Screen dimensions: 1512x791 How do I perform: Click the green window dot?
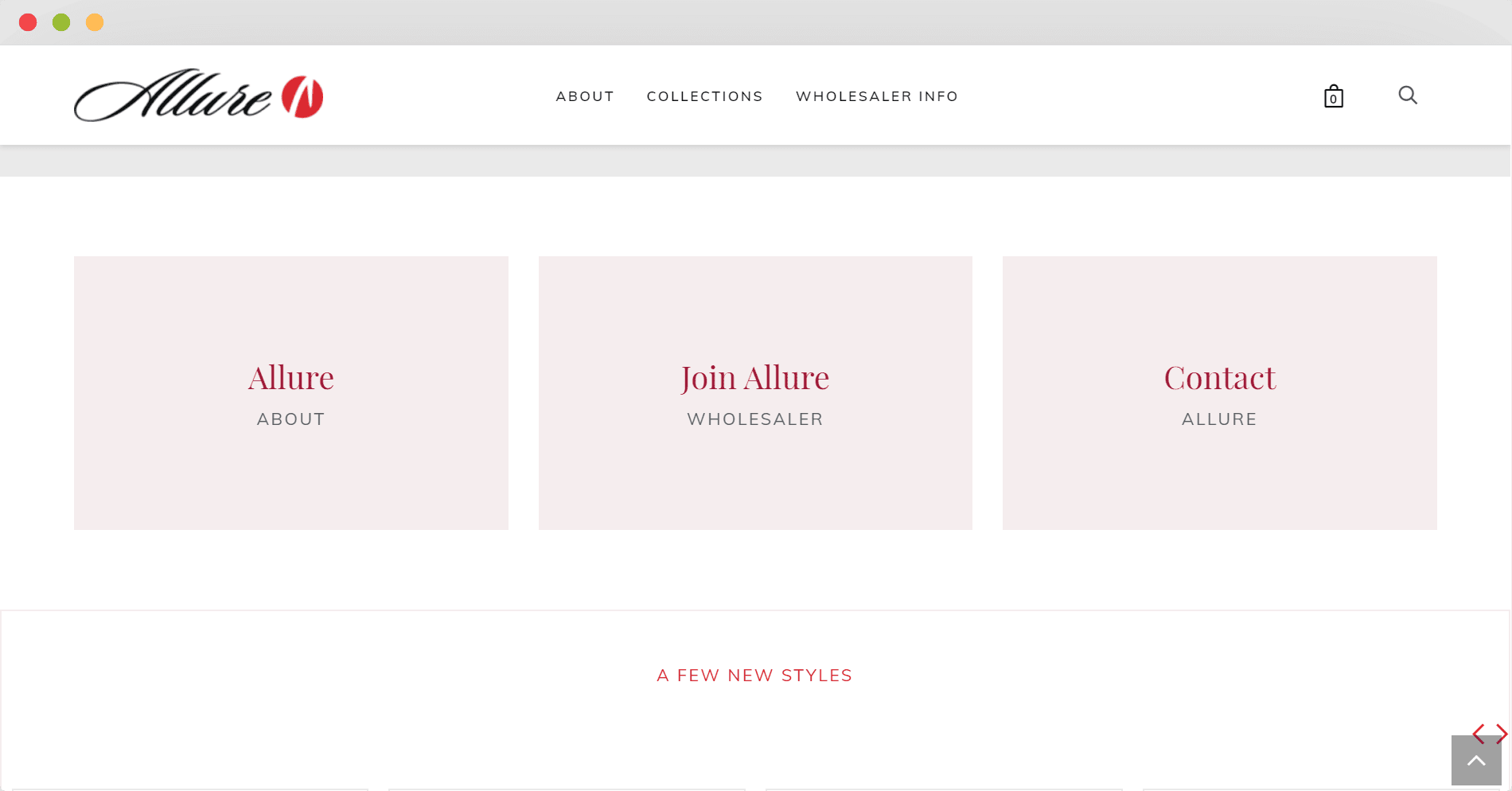pyautogui.click(x=61, y=22)
